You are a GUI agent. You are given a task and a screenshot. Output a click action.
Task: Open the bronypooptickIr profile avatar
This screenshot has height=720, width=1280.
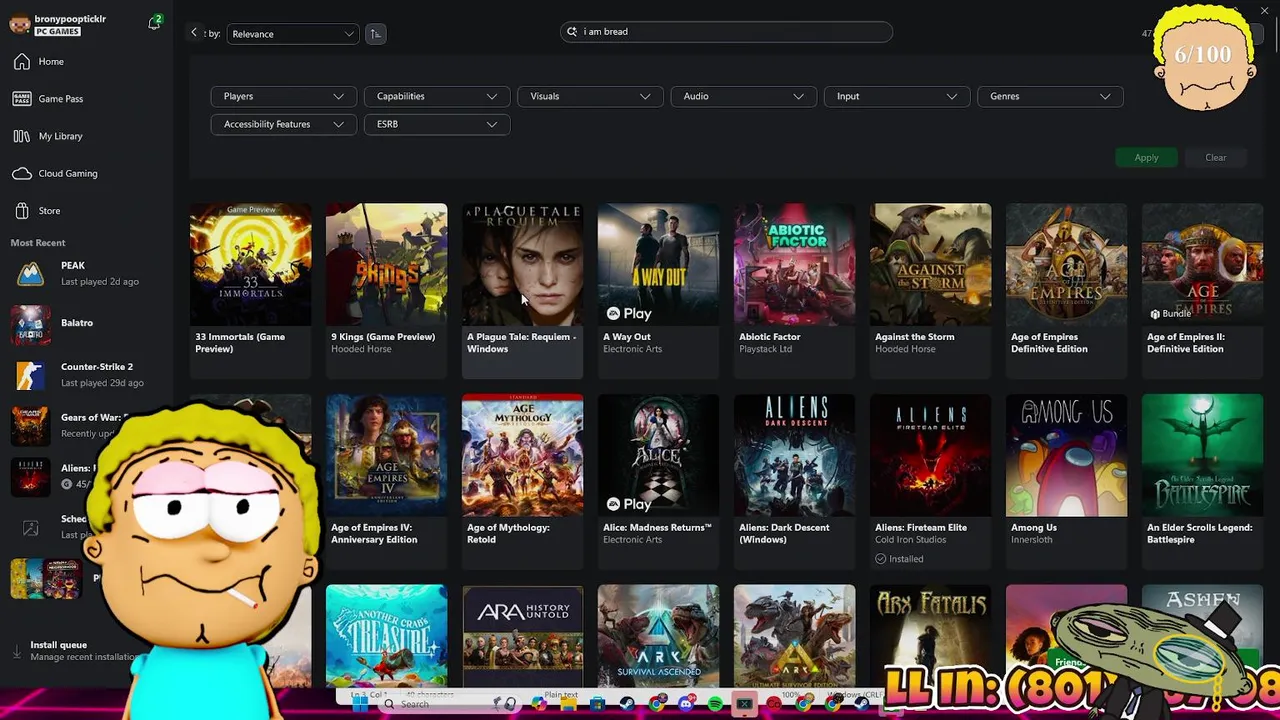pos(20,24)
